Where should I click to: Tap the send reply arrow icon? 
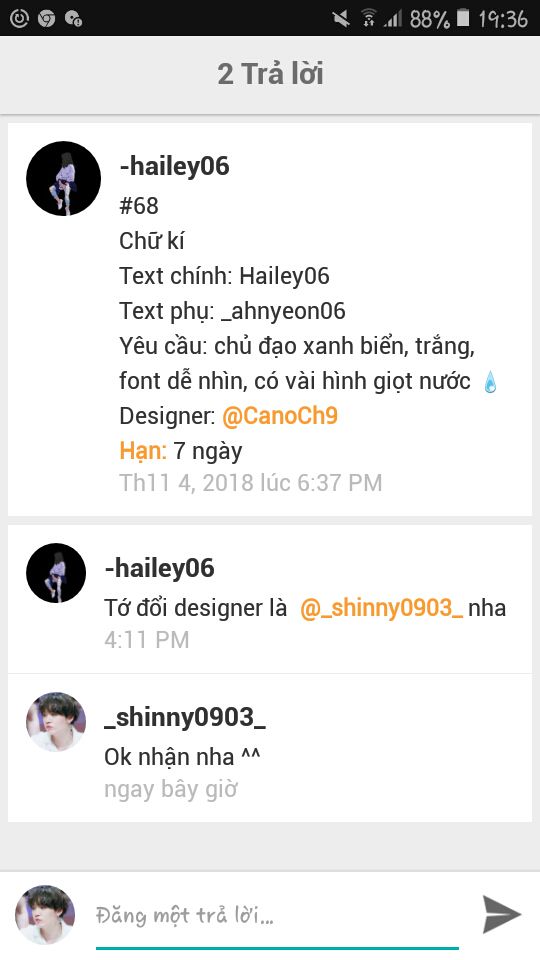point(501,915)
